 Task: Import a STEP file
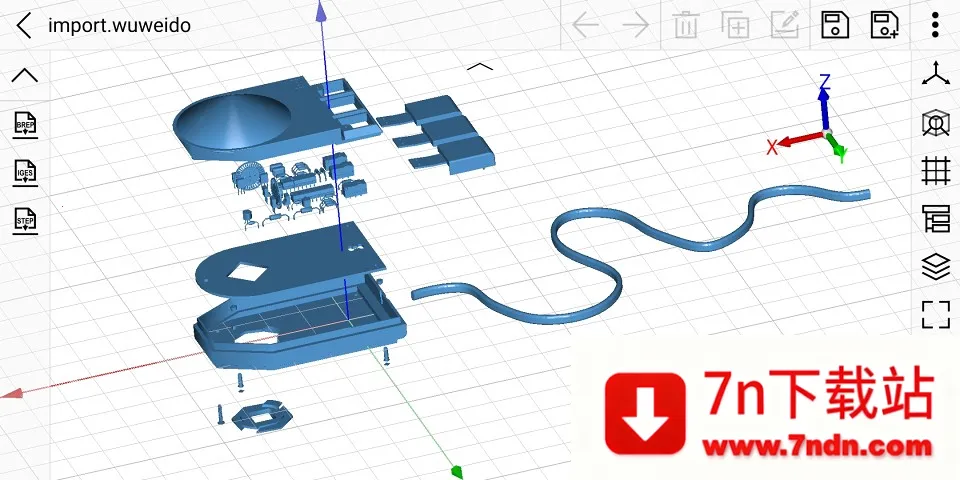click(x=25, y=219)
